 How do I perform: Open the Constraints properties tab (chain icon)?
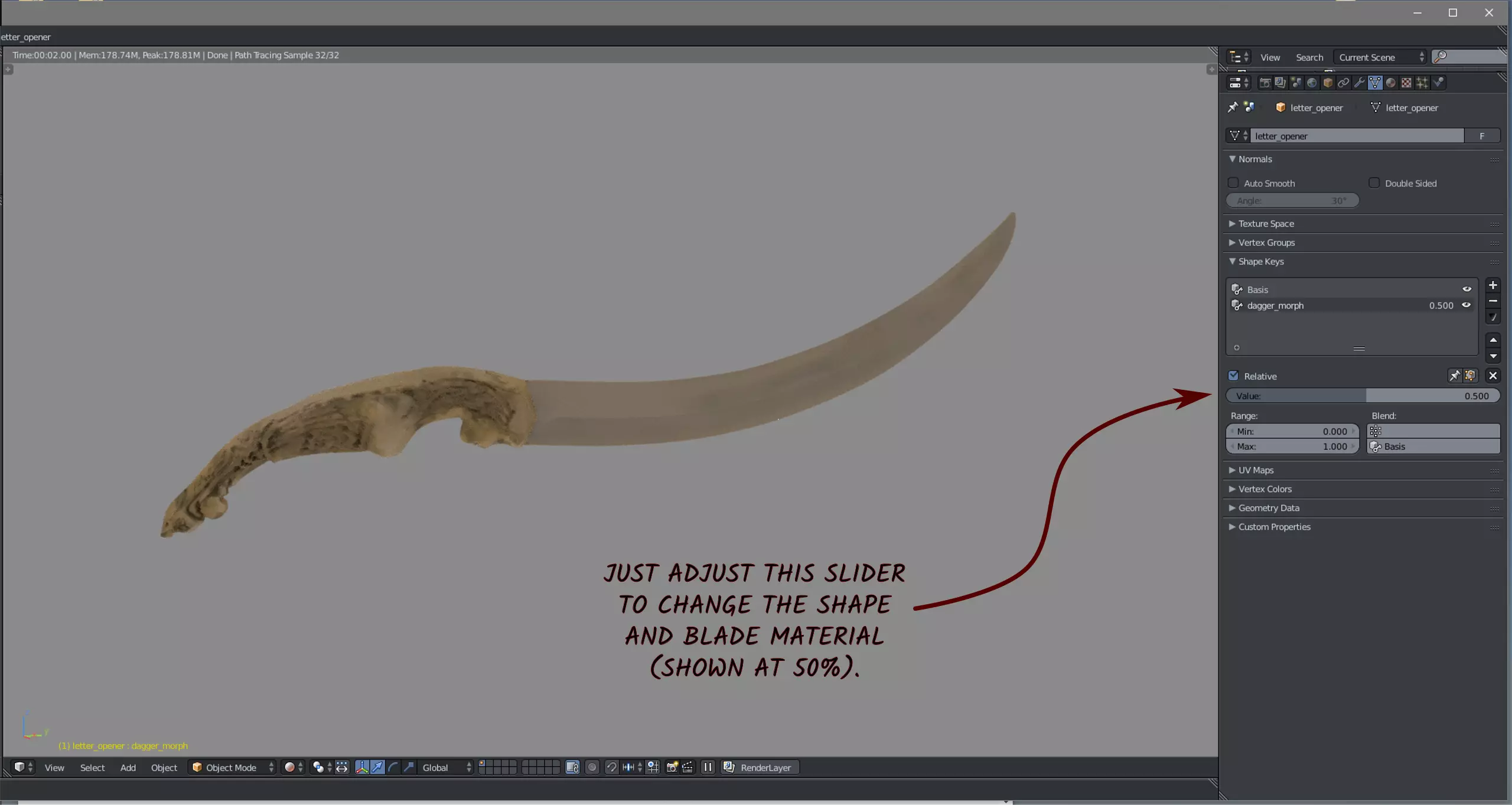[x=1344, y=83]
